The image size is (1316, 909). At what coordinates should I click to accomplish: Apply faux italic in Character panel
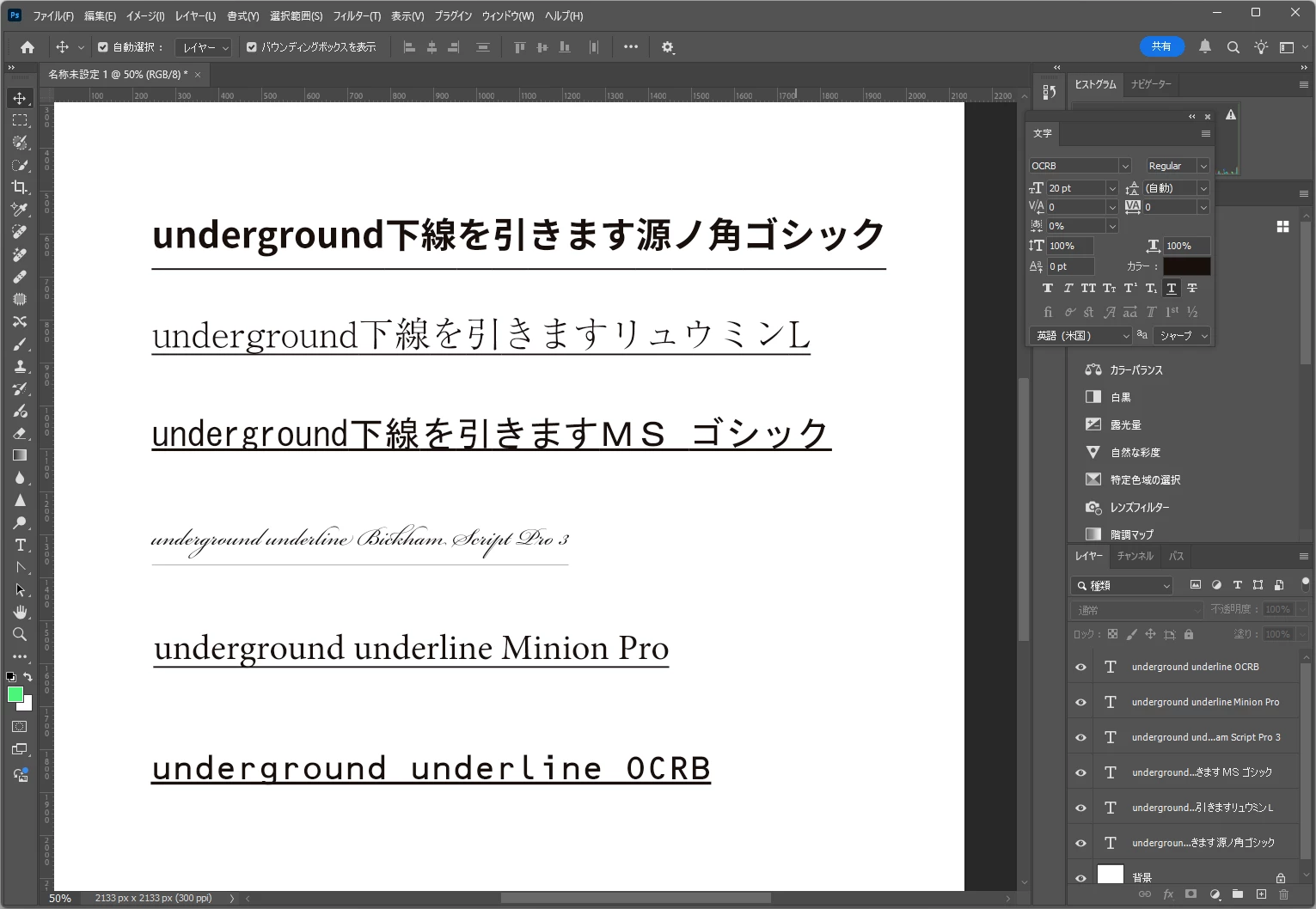[x=1068, y=288]
